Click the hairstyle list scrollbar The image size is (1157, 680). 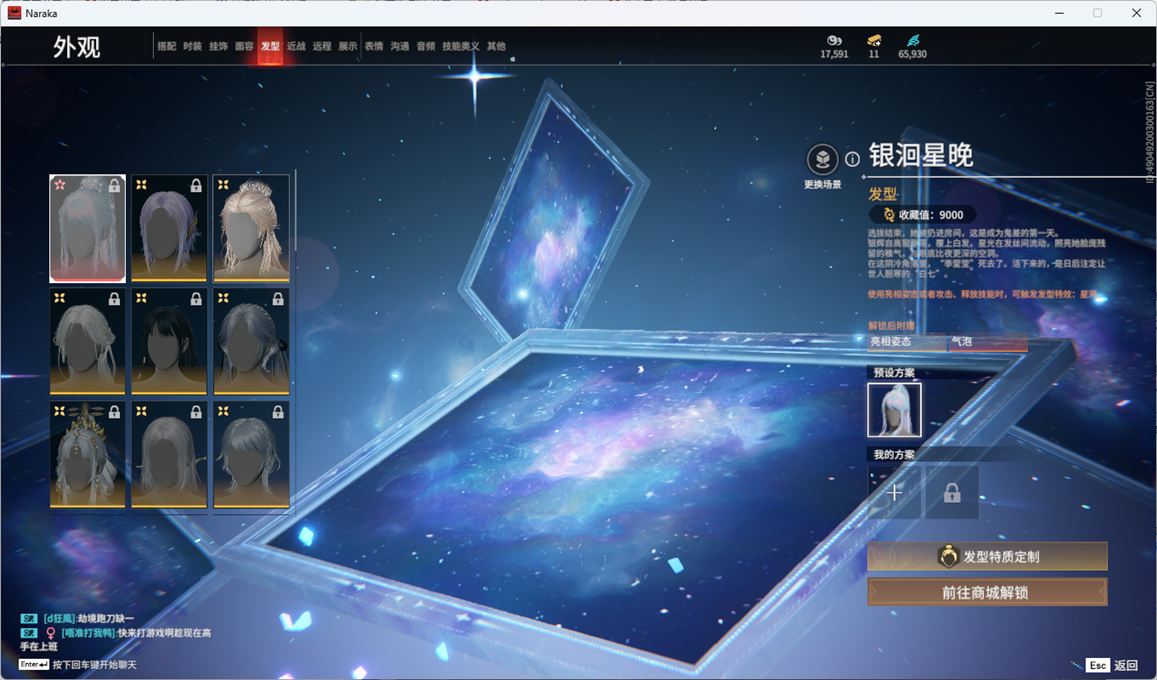point(295,210)
